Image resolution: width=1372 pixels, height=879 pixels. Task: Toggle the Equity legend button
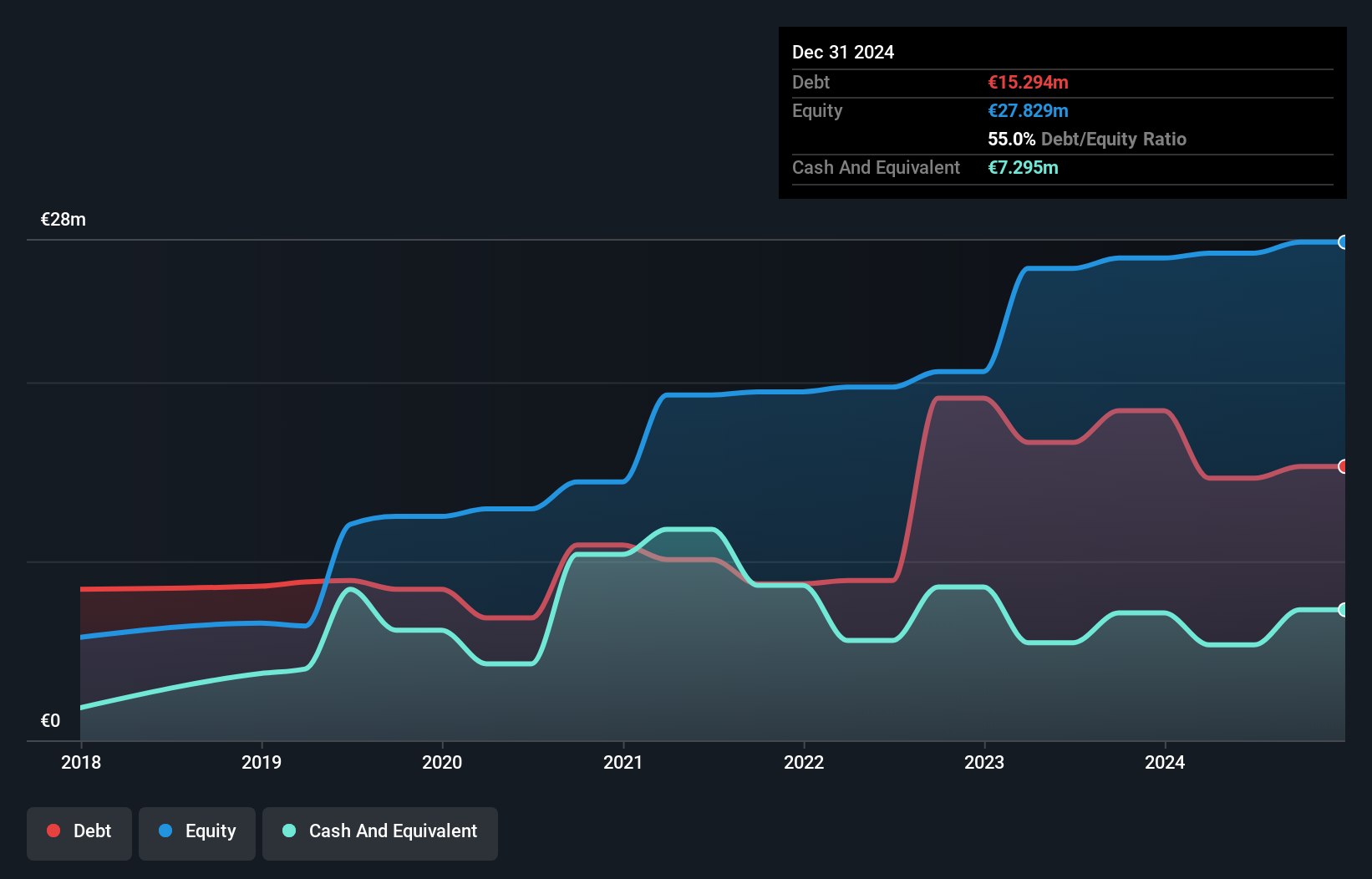197,833
